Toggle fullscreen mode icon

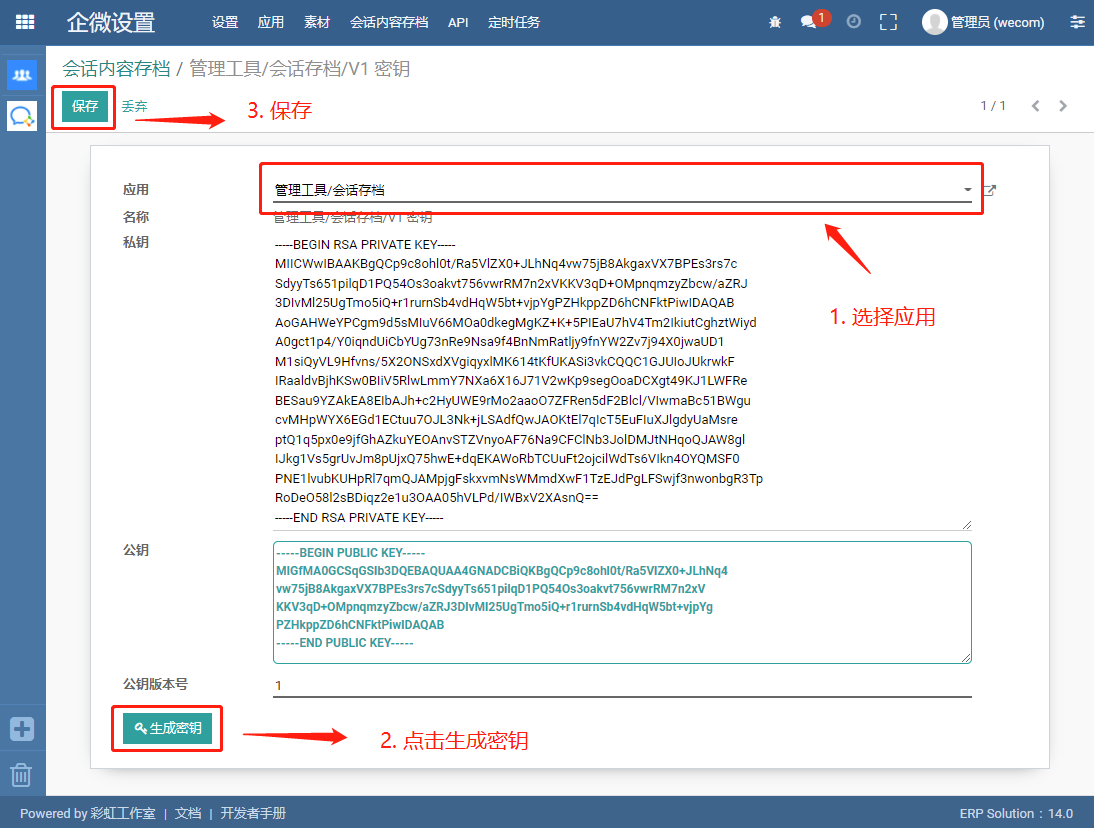888,22
